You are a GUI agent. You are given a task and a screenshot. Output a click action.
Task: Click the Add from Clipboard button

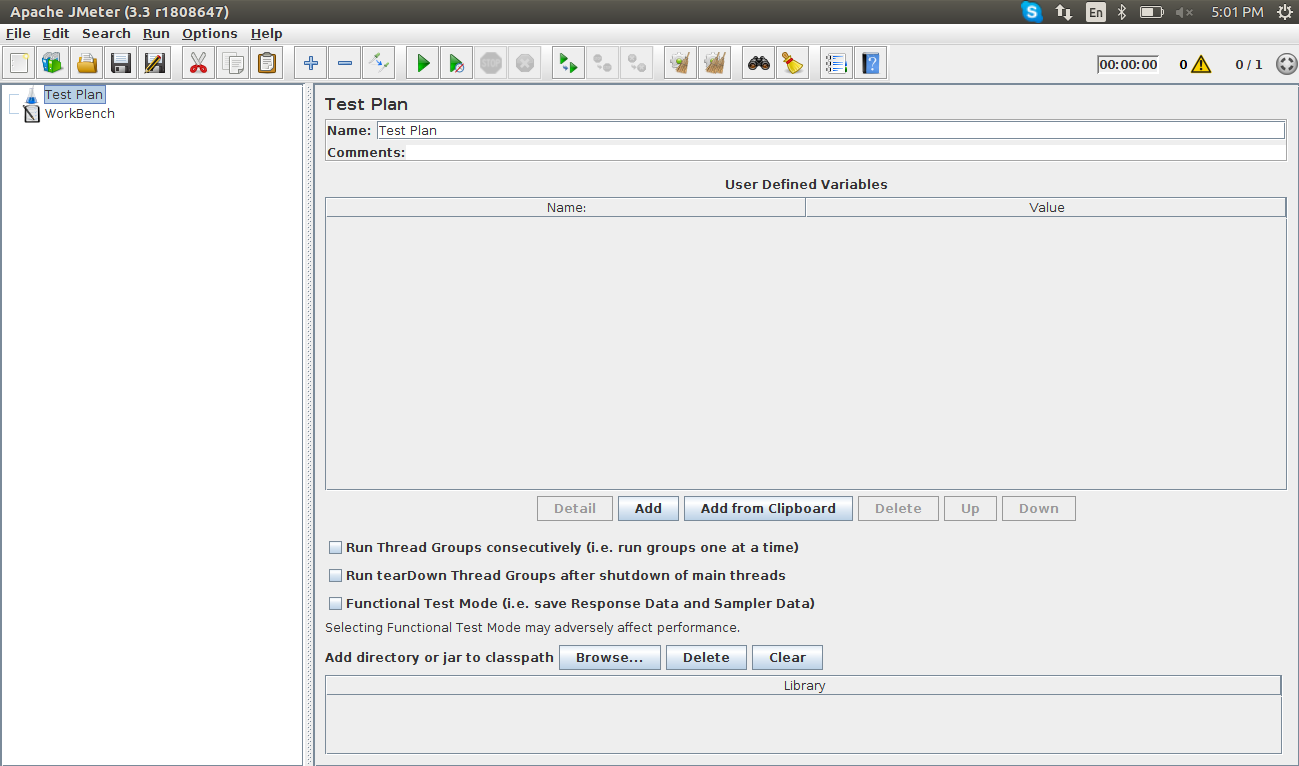tap(768, 508)
